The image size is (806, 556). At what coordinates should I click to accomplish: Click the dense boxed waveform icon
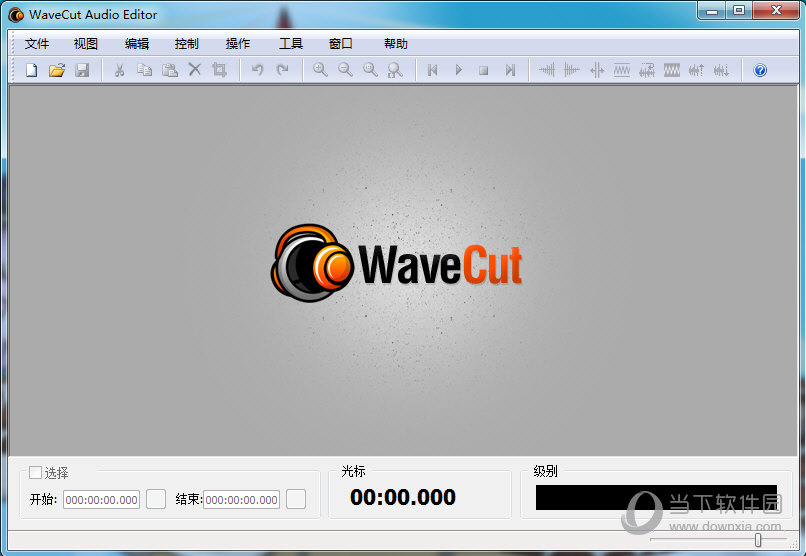[x=672, y=70]
